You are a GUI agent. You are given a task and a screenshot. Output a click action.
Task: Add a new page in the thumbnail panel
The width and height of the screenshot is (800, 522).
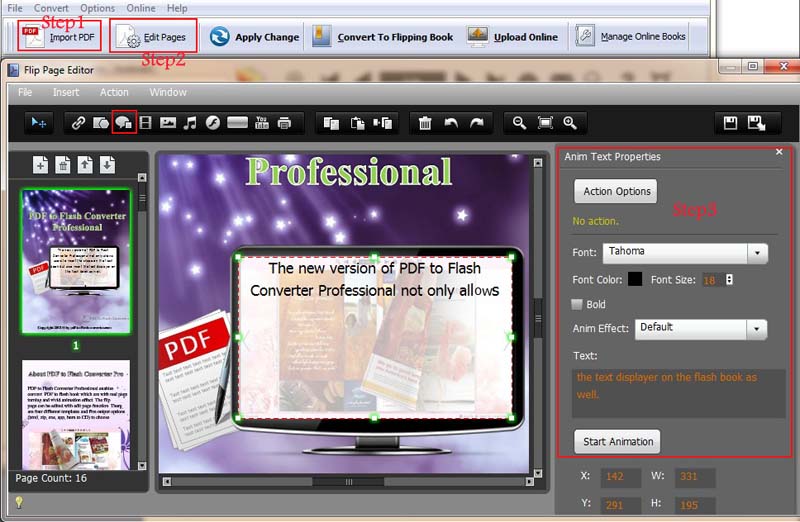(40, 165)
